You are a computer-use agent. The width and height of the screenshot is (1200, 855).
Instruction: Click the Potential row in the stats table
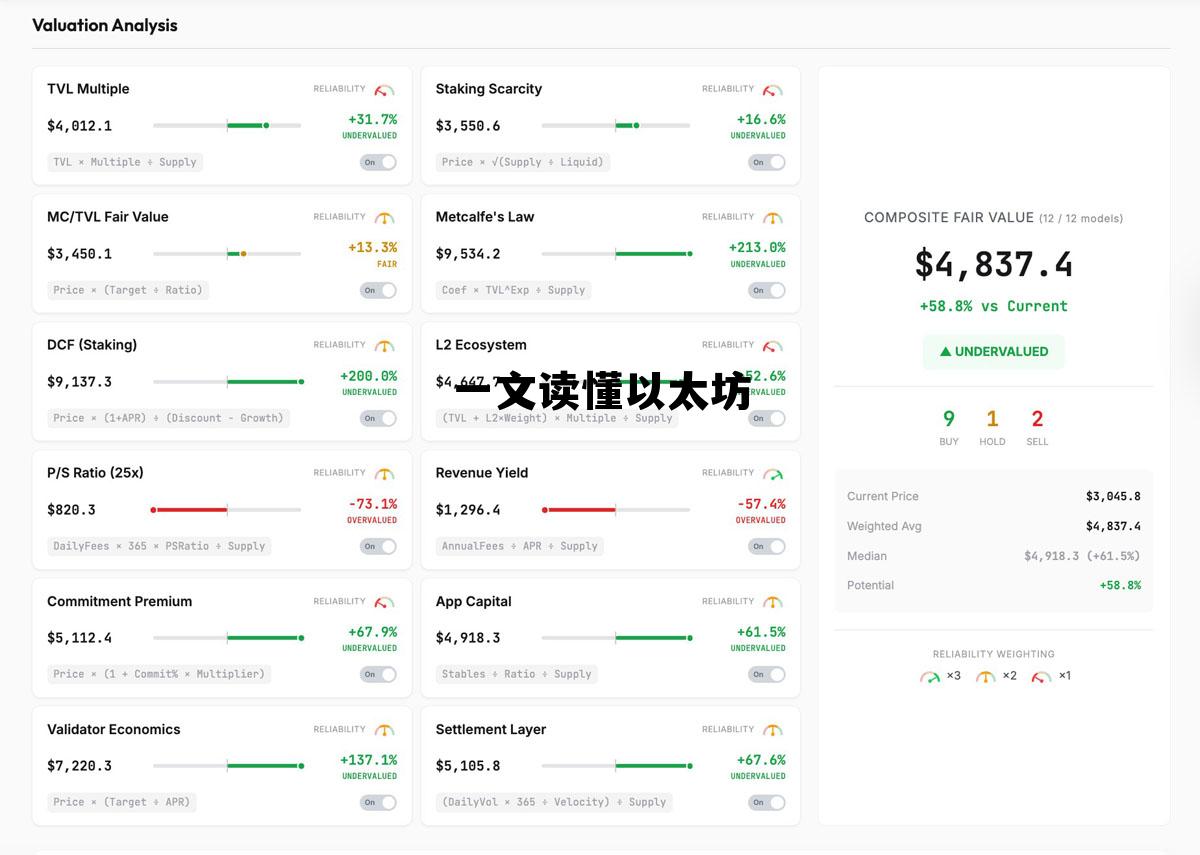(x=993, y=585)
